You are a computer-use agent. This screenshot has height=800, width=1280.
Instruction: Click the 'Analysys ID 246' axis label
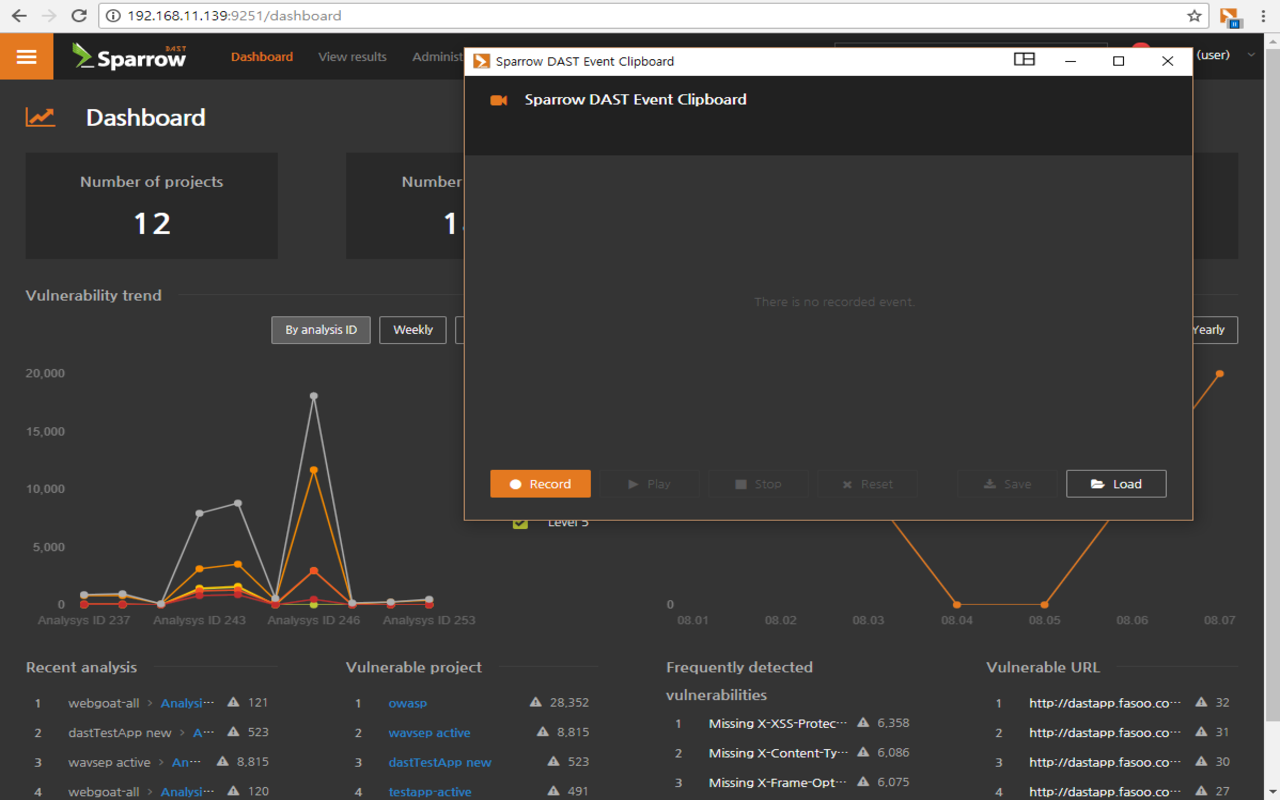314,620
